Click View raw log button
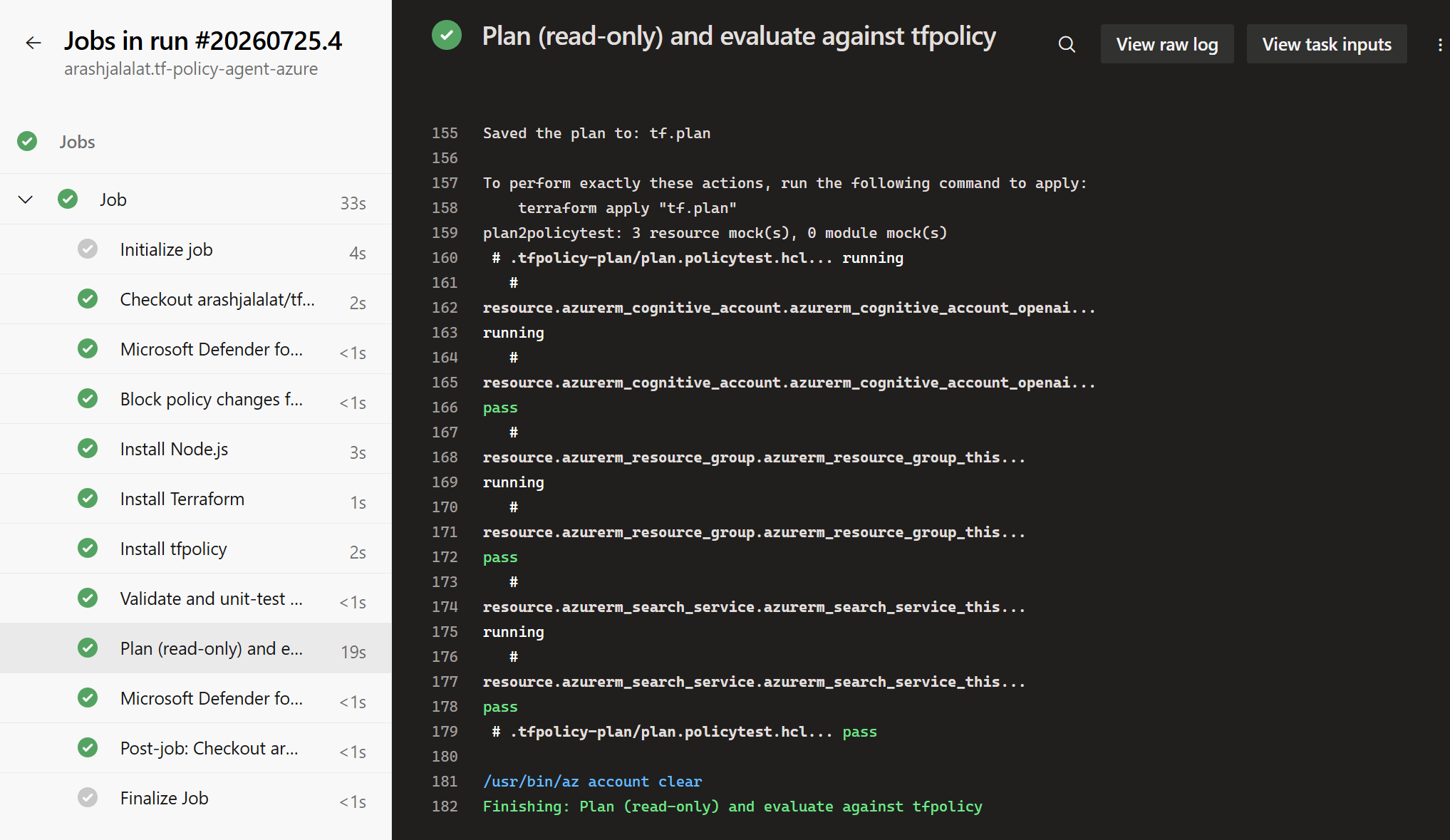This screenshot has width=1450, height=840. [1167, 44]
